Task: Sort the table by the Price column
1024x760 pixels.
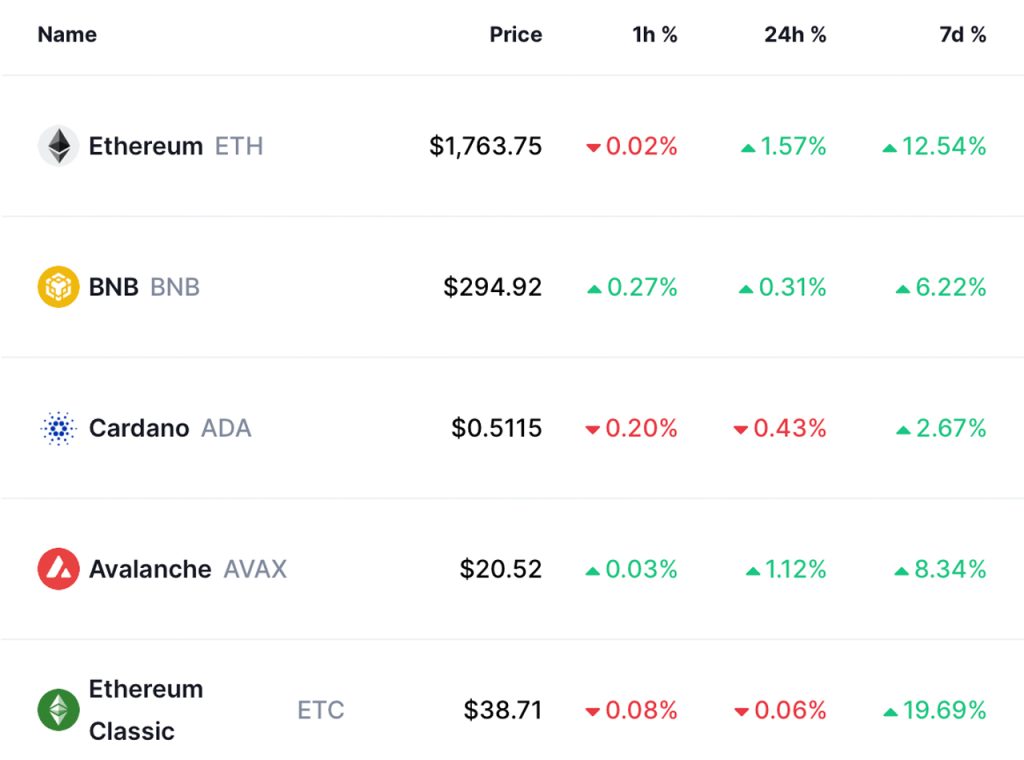Action: click(516, 34)
